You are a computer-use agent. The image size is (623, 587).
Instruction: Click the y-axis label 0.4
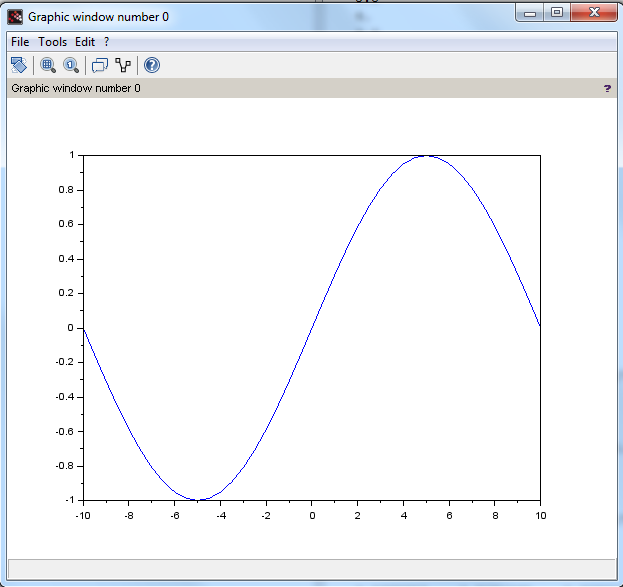click(x=66, y=259)
